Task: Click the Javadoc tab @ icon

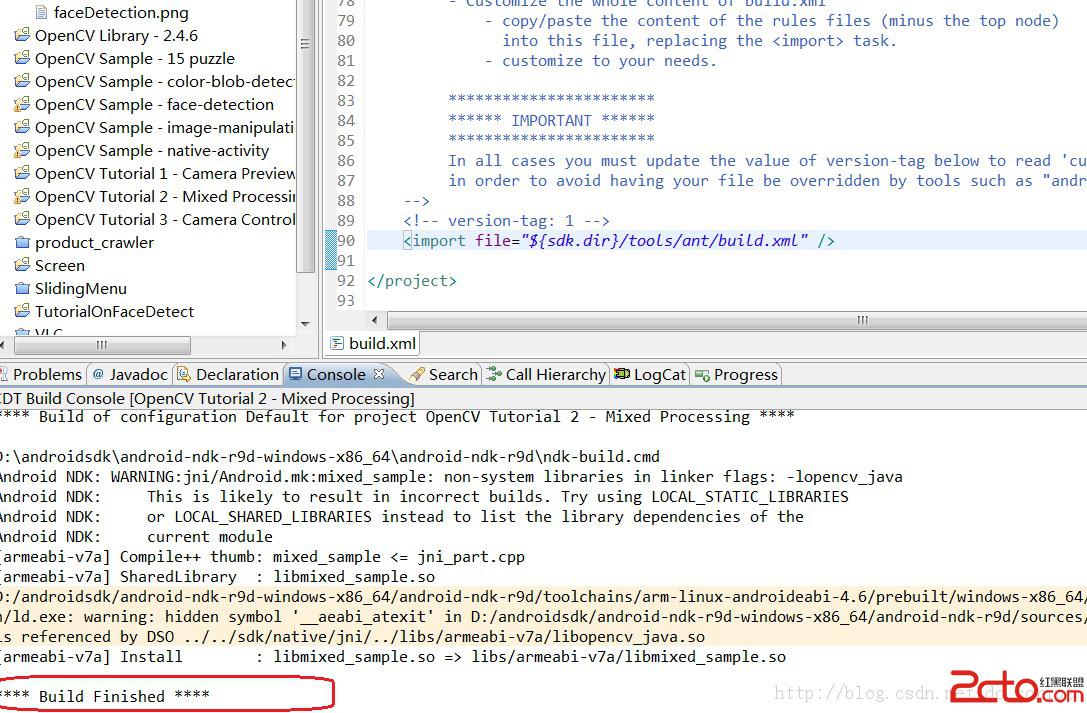Action: tap(98, 374)
